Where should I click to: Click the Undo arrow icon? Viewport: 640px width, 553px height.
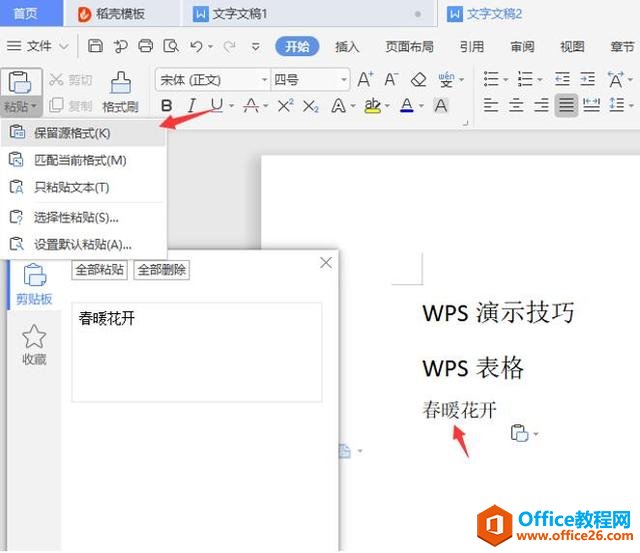pos(196,46)
